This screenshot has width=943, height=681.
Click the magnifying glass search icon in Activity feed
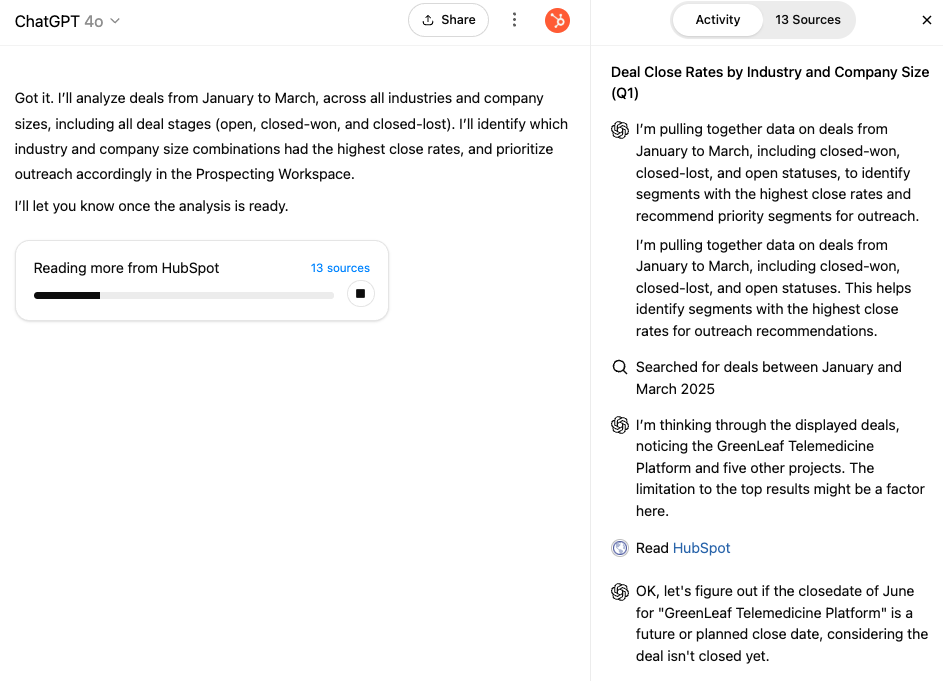click(x=619, y=367)
